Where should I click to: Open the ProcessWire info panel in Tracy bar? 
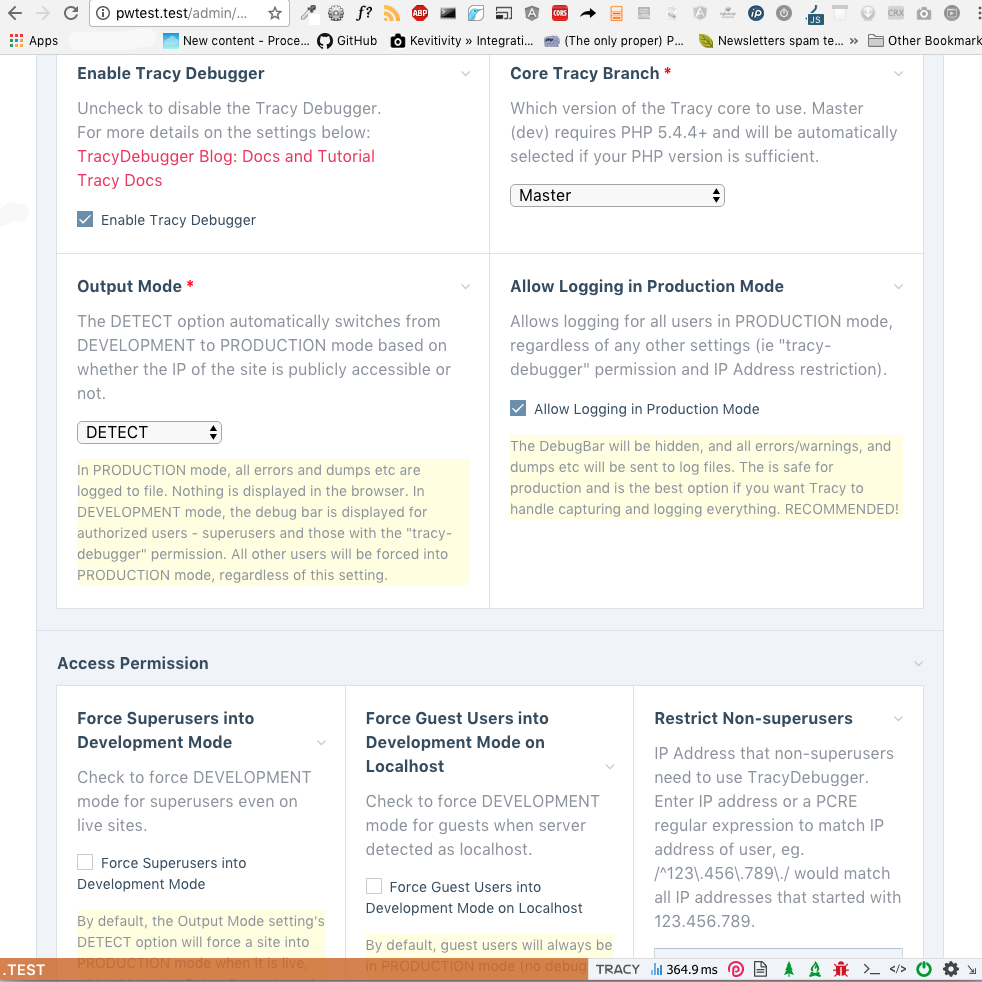736,969
